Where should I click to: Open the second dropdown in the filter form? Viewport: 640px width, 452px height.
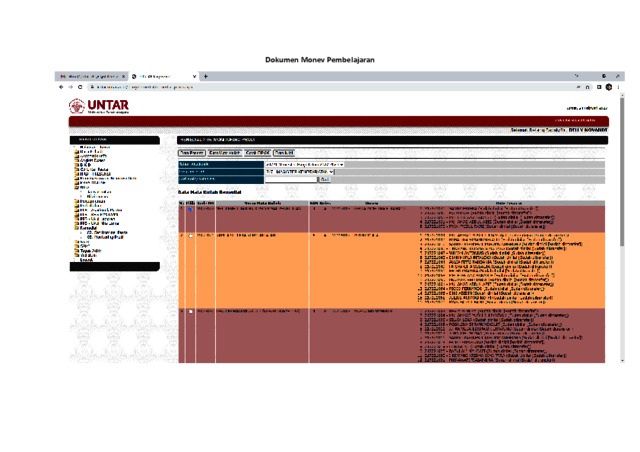pyautogui.click(x=299, y=171)
